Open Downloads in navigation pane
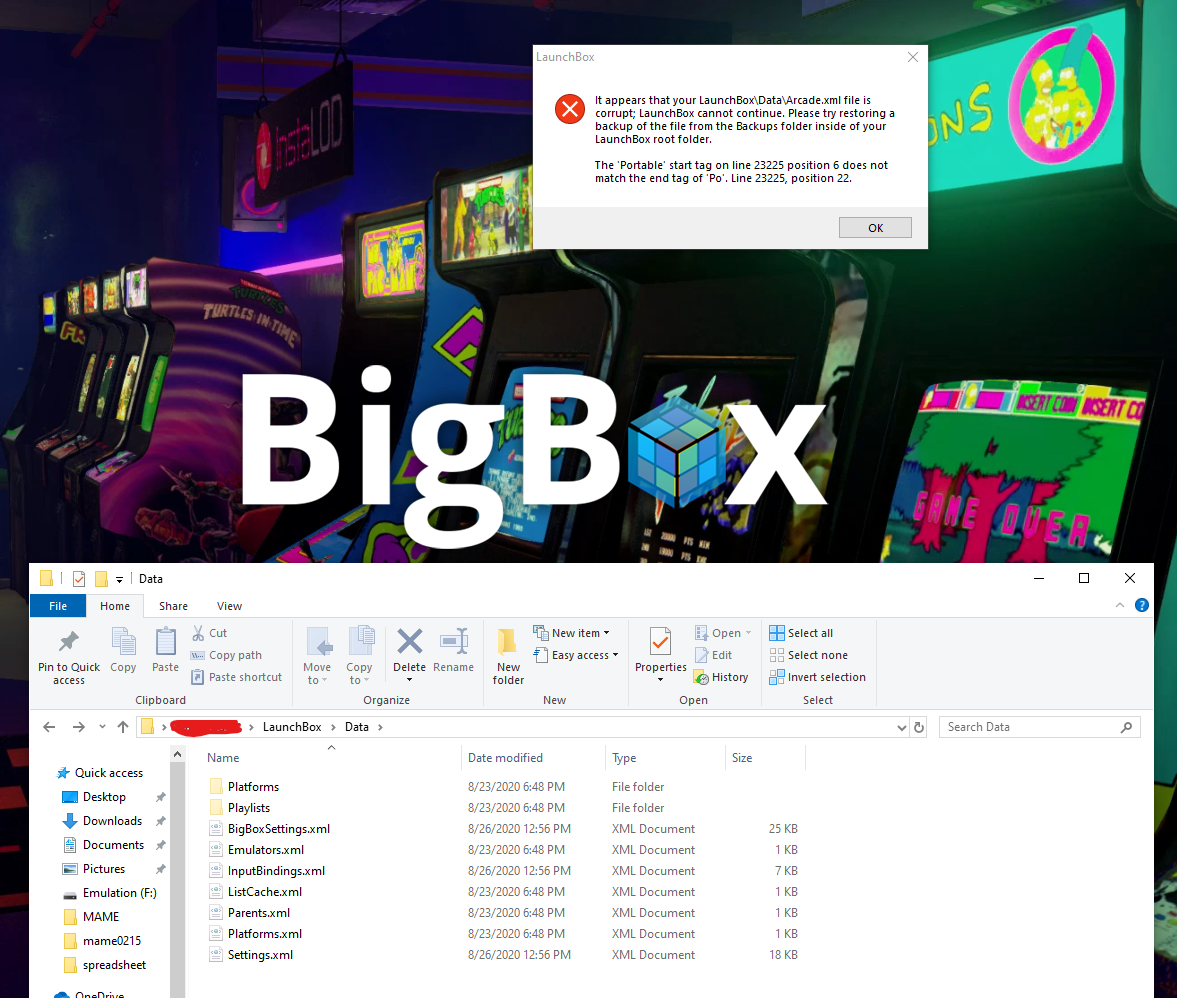Screen dimensions: 1177x998 tap(112, 821)
